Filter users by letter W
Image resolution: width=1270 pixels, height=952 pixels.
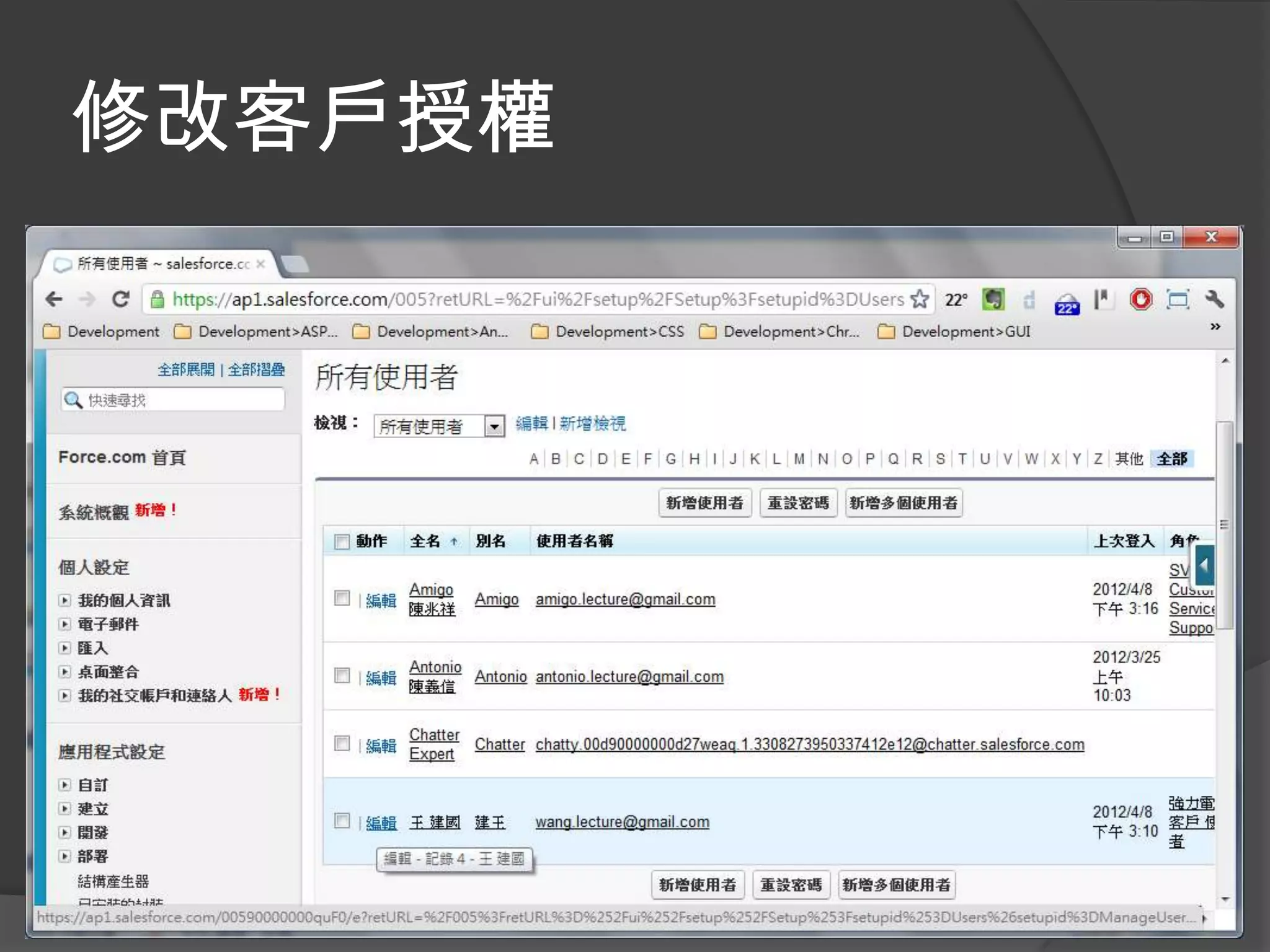[1031, 459]
